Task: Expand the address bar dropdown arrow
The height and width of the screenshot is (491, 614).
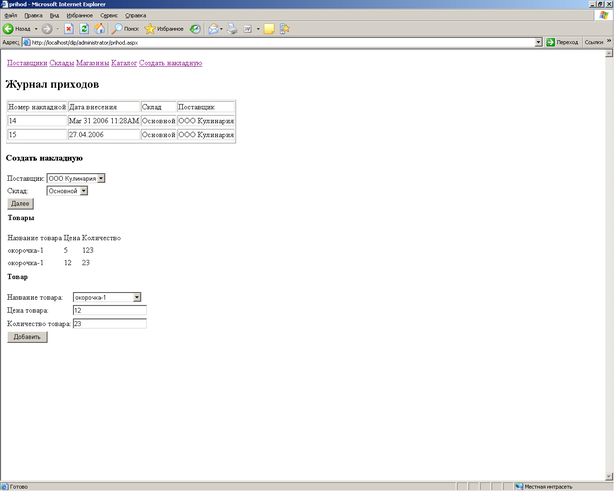Action: [538, 42]
